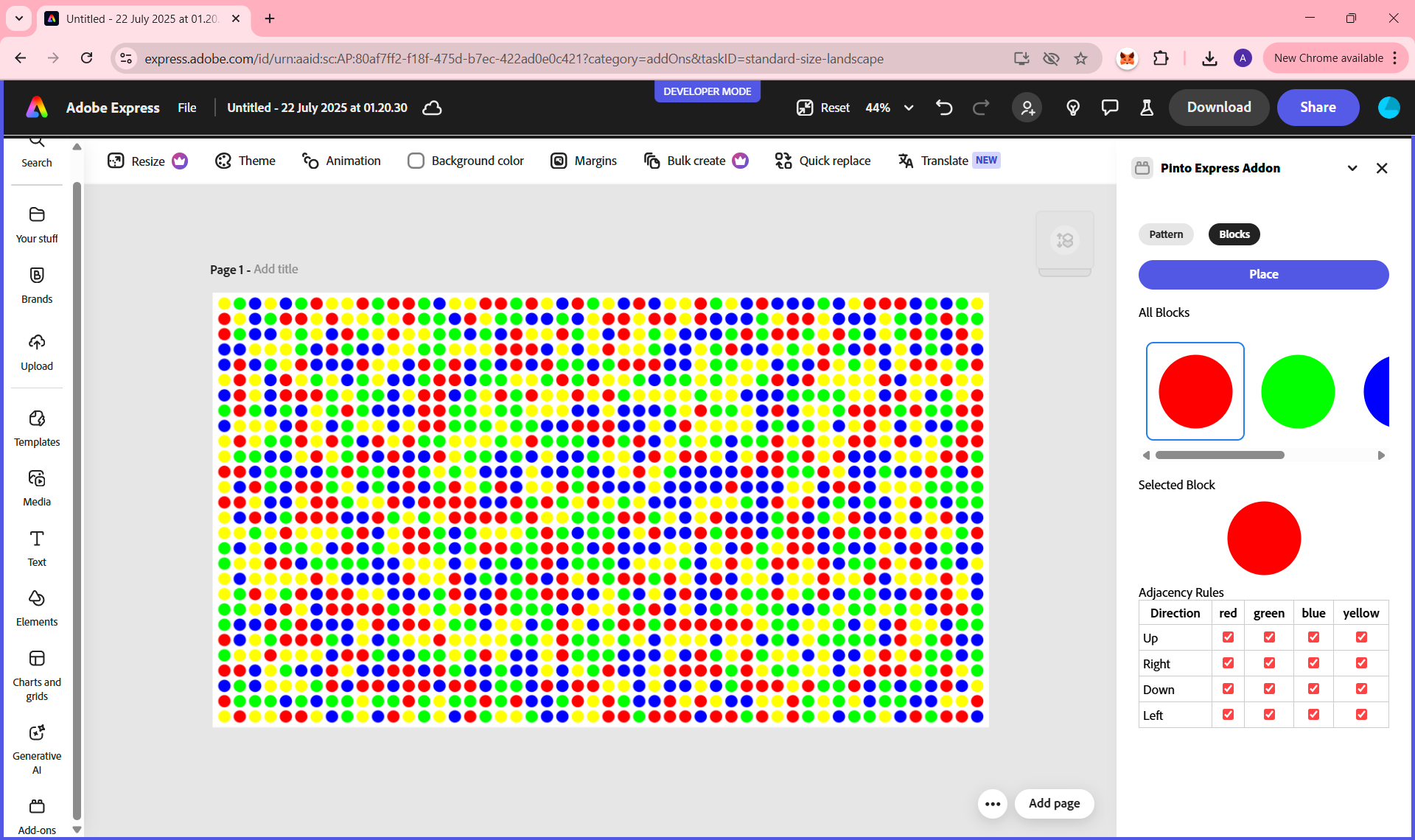Open the zoom percentage dropdown arrow
The height and width of the screenshot is (840, 1415).
(909, 108)
